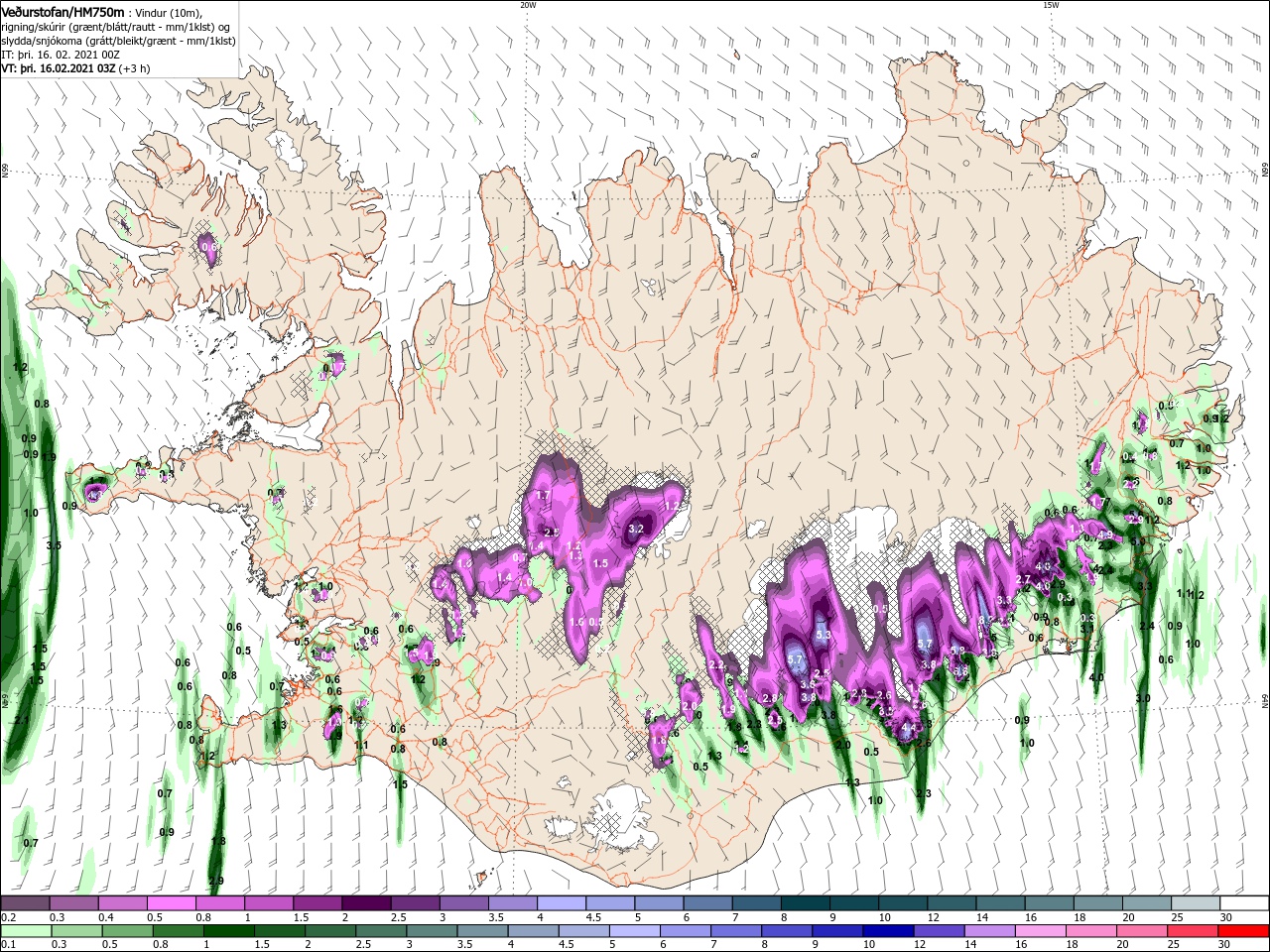Image resolution: width=1270 pixels, height=952 pixels.
Task: Pick top-row swatch between 12 and 14
Action: tap(952, 903)
